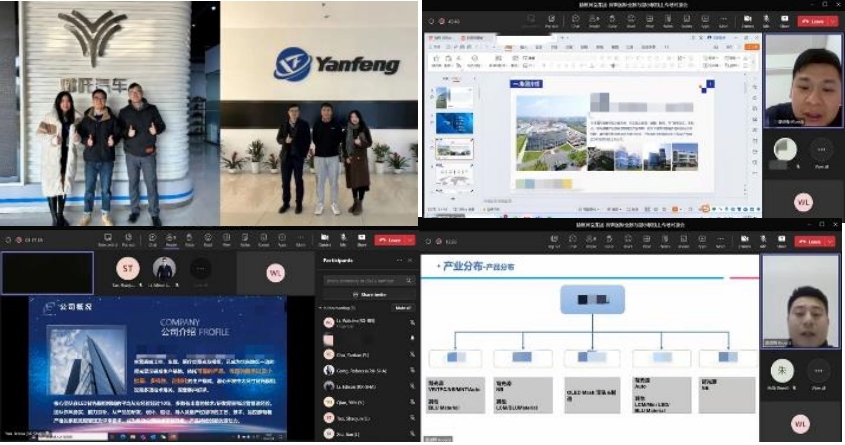This screenshot has width=845, height=445.
Task: Open Participants panel more options ellipsis
Action: pos(399,260)
